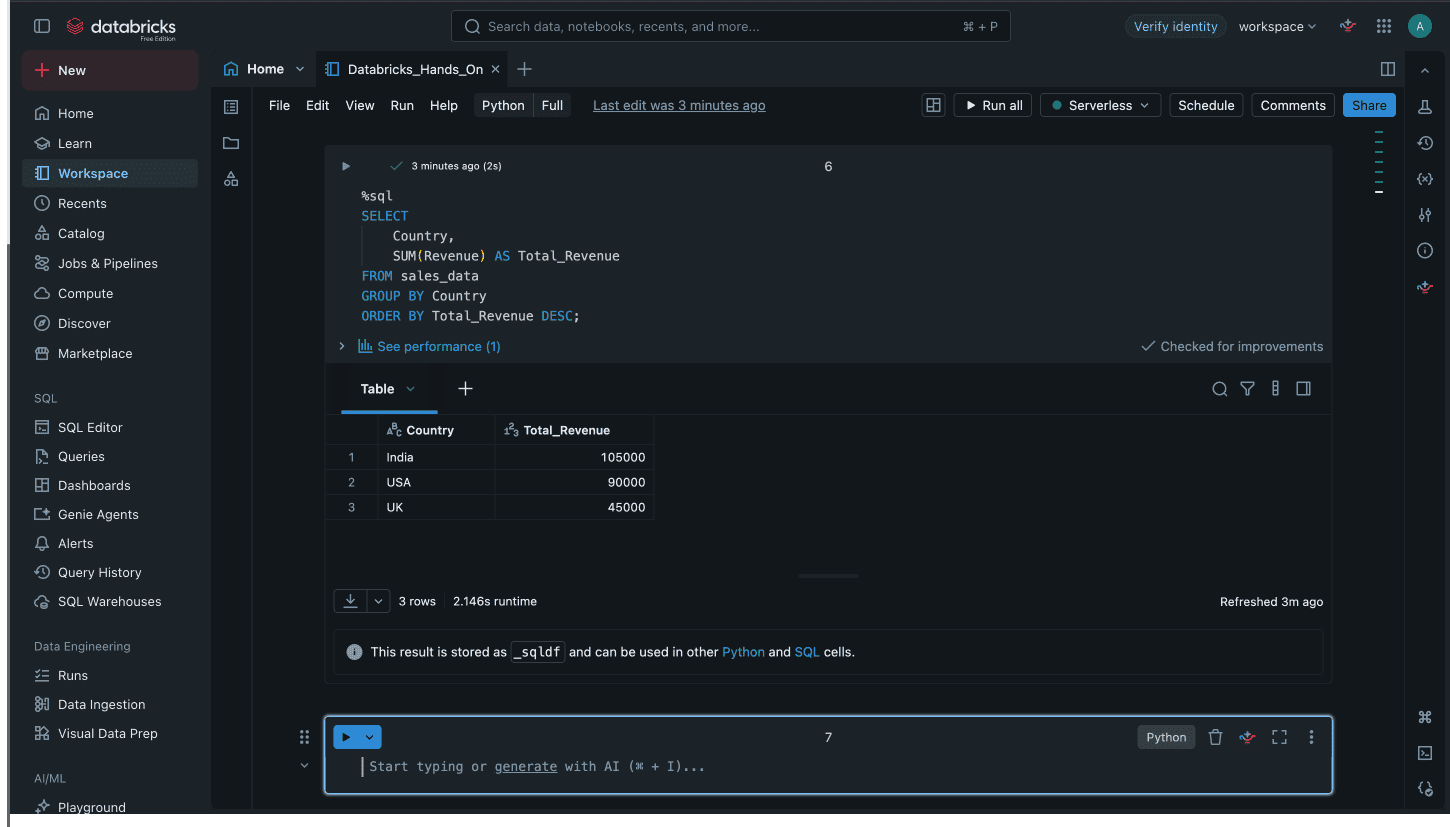The height and width of the screenshot is (827, 1450).
Task: Open the notebook info icon
Action: point(1425,251)
